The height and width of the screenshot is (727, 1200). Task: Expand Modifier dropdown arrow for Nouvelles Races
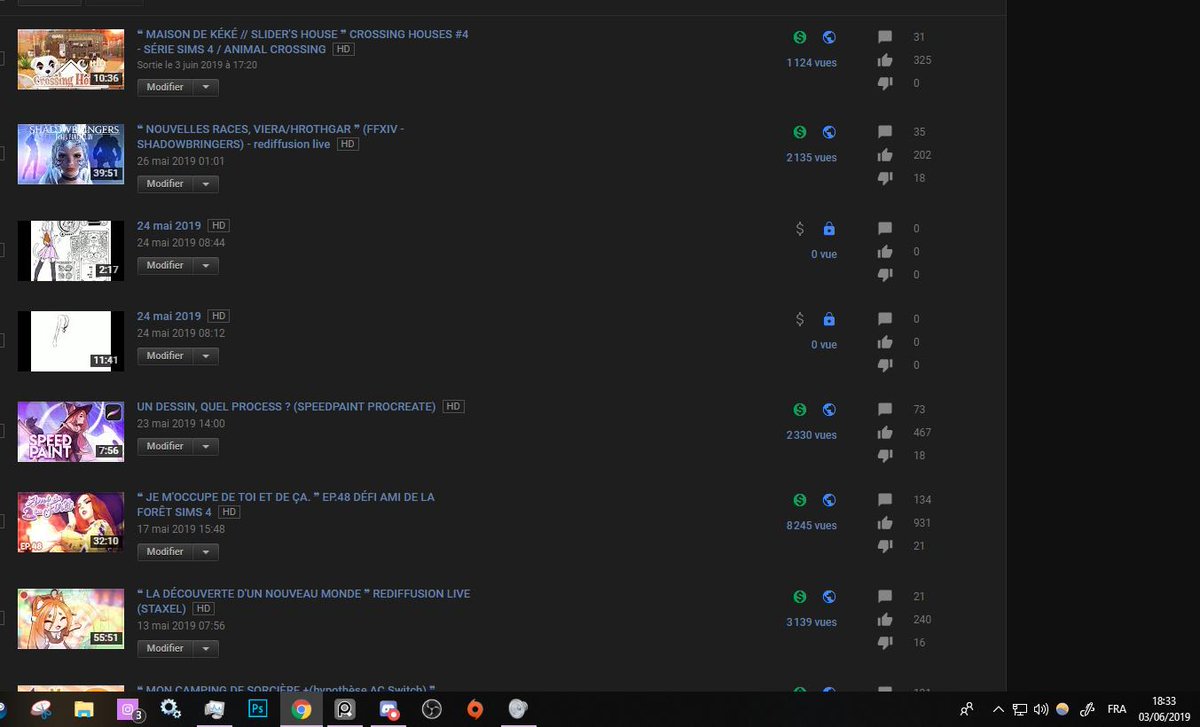206,184
